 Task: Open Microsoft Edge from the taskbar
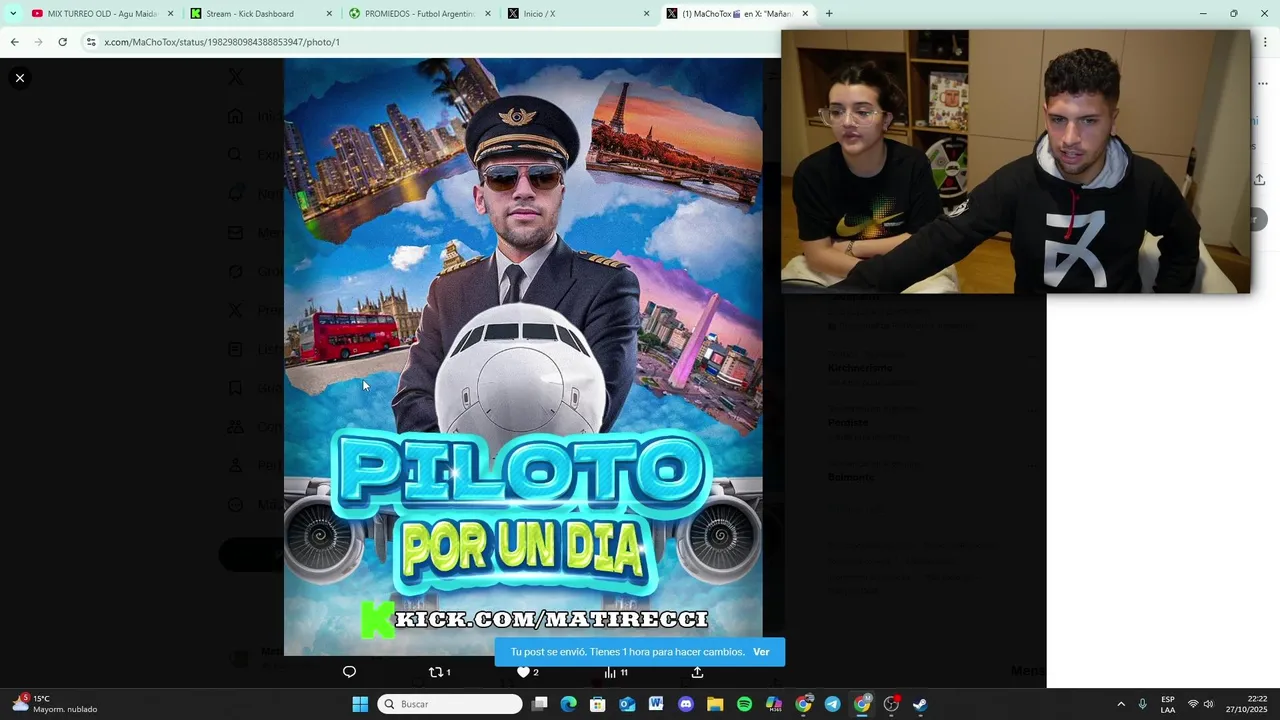pyautogui.click(x=569, y=704)
